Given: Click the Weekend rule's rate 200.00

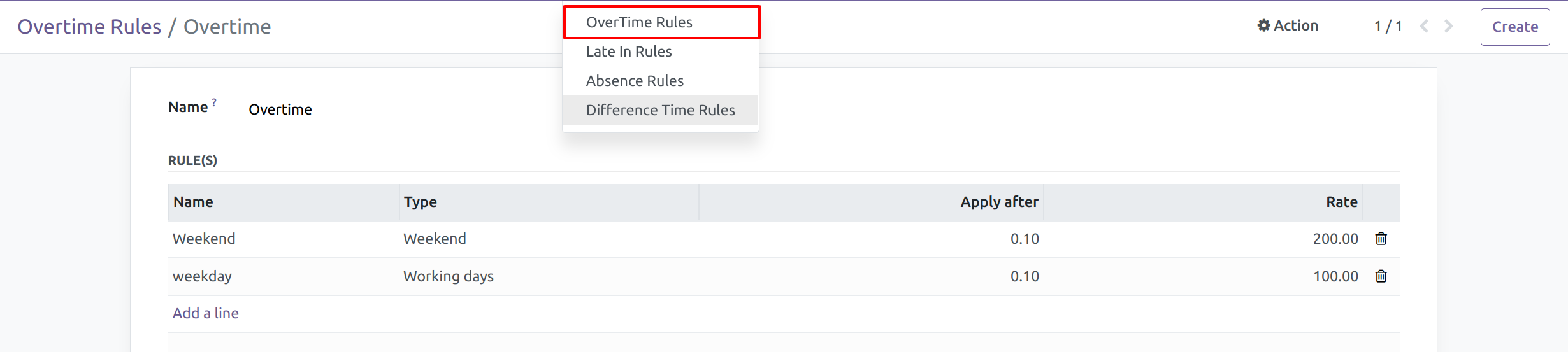Looking at the screenshot, I should coord(1335,239).
